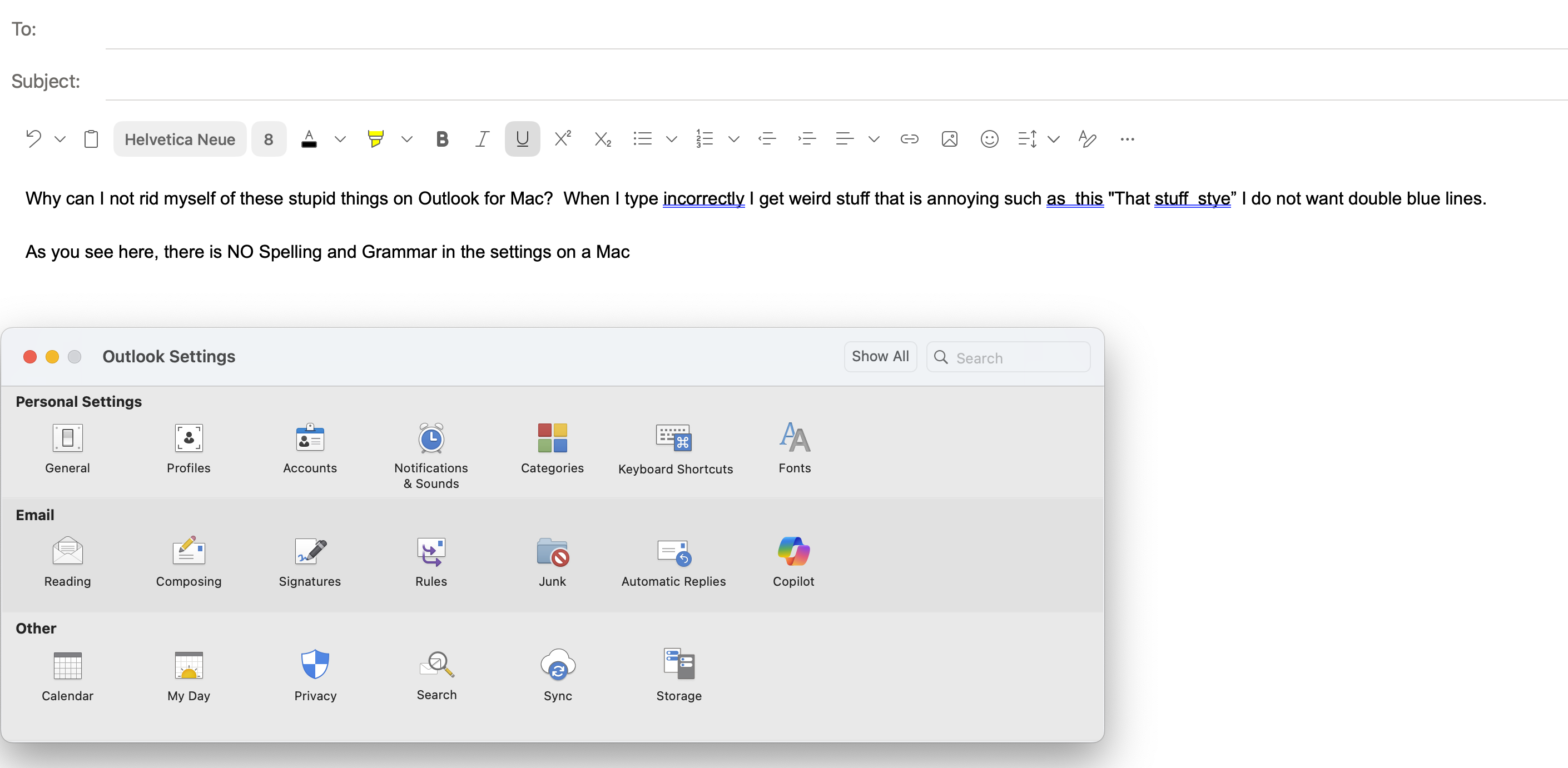Open Keyboard Shortcuts settings
The height and width of the screenshot is (768, 1568).
pyautogui.click(x=675, y=448)
